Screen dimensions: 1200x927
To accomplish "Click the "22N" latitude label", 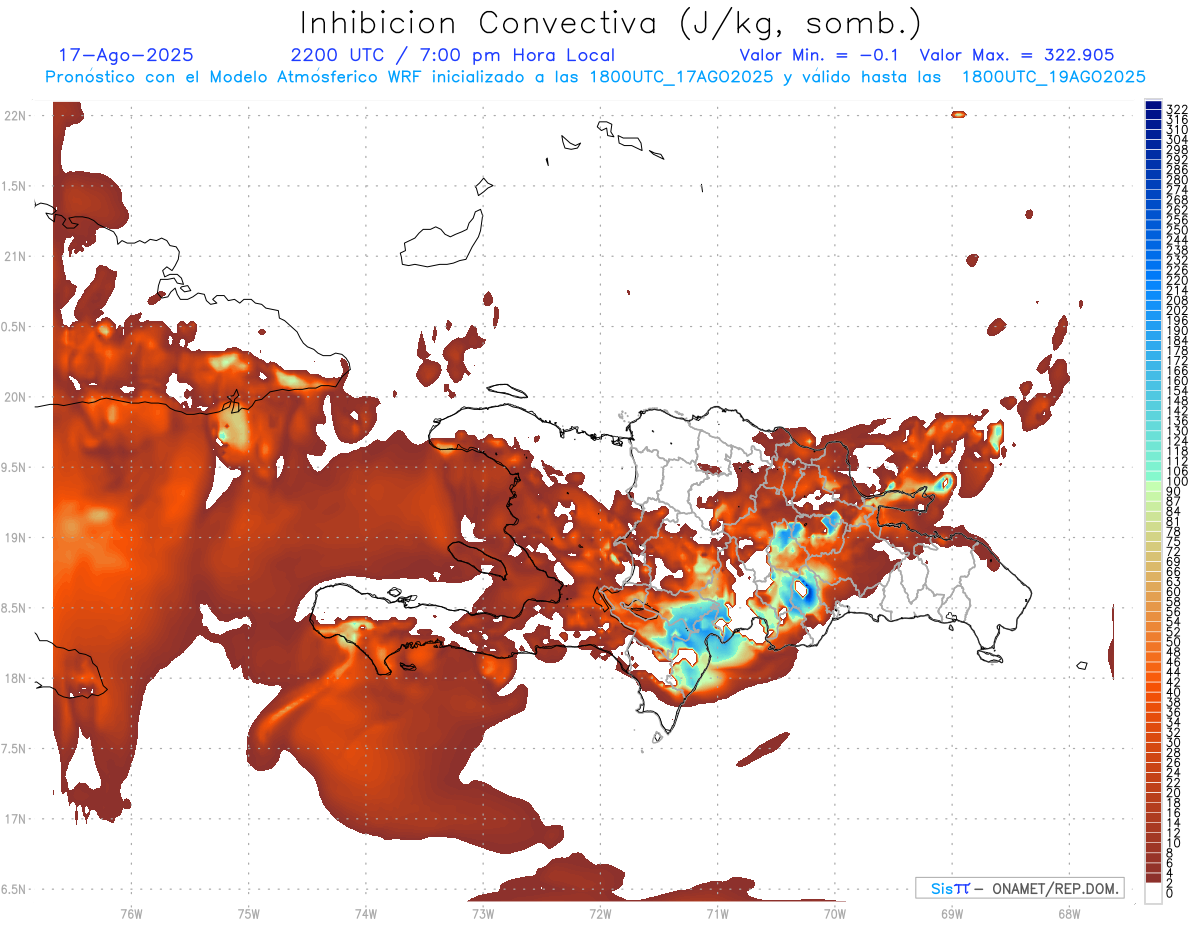I will coord(16,115).
